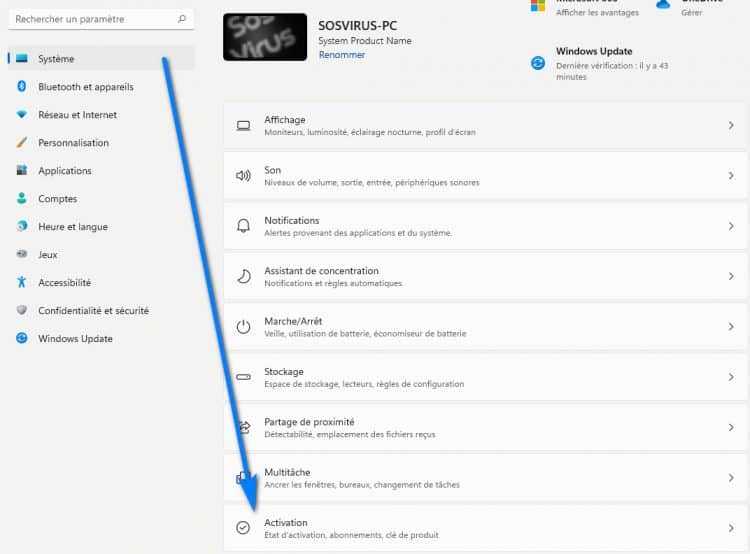Expand the Affichage row chevron
This screenshot has height=554, width=750.
click(731, 126)
